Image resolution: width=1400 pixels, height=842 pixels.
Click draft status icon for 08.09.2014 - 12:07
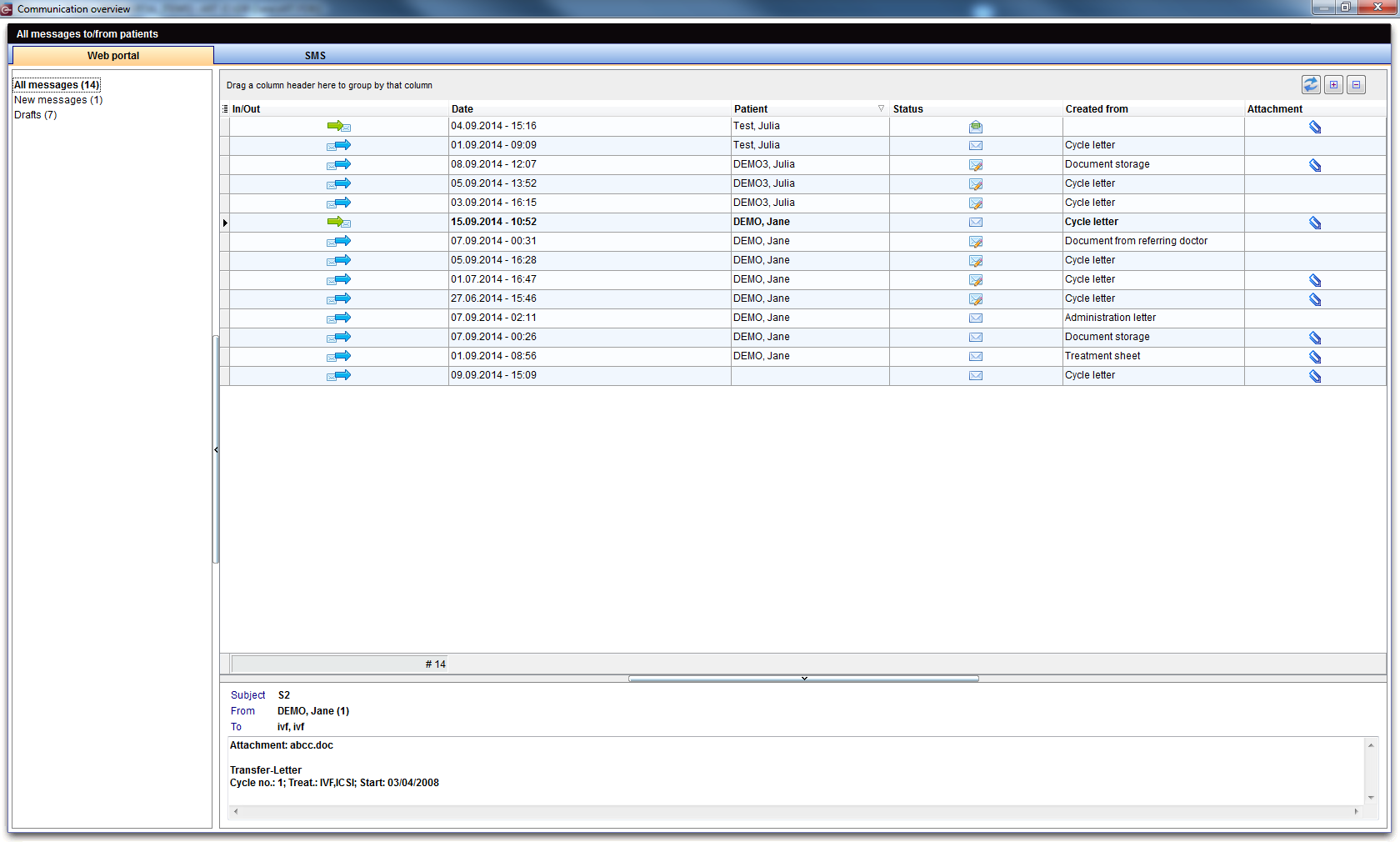point(976,165)
